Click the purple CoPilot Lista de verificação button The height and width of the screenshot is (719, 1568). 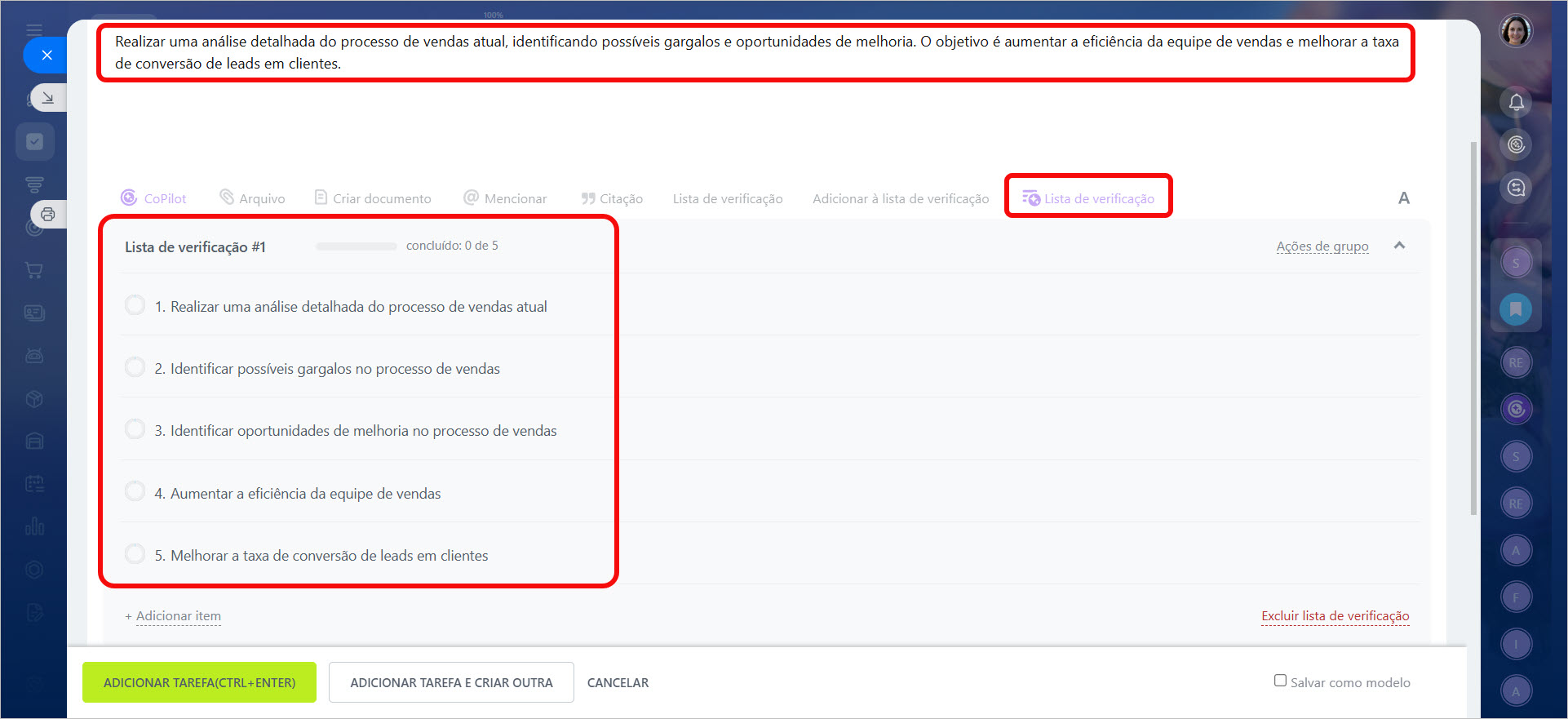coord(1088,198)
